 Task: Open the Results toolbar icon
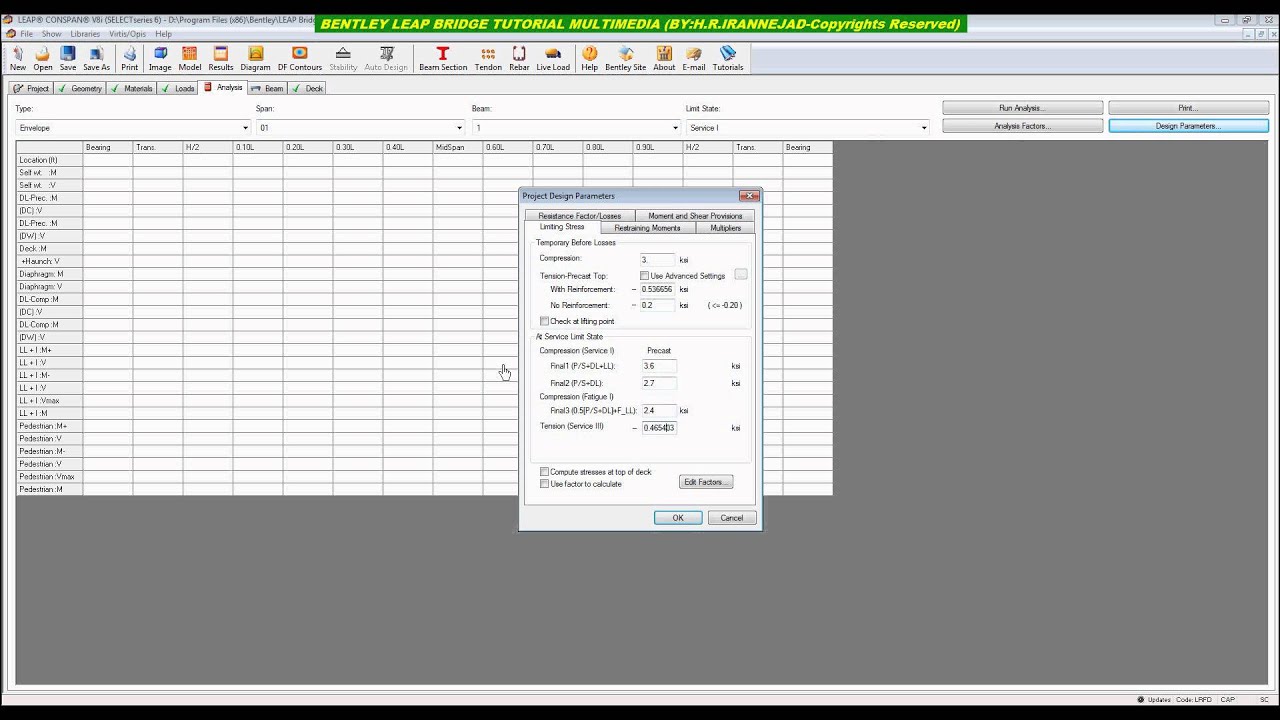pos(221,59)
